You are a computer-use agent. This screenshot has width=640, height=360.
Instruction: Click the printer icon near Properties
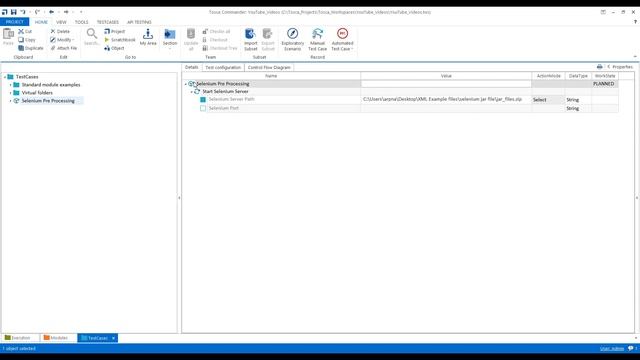coord(600,67)
